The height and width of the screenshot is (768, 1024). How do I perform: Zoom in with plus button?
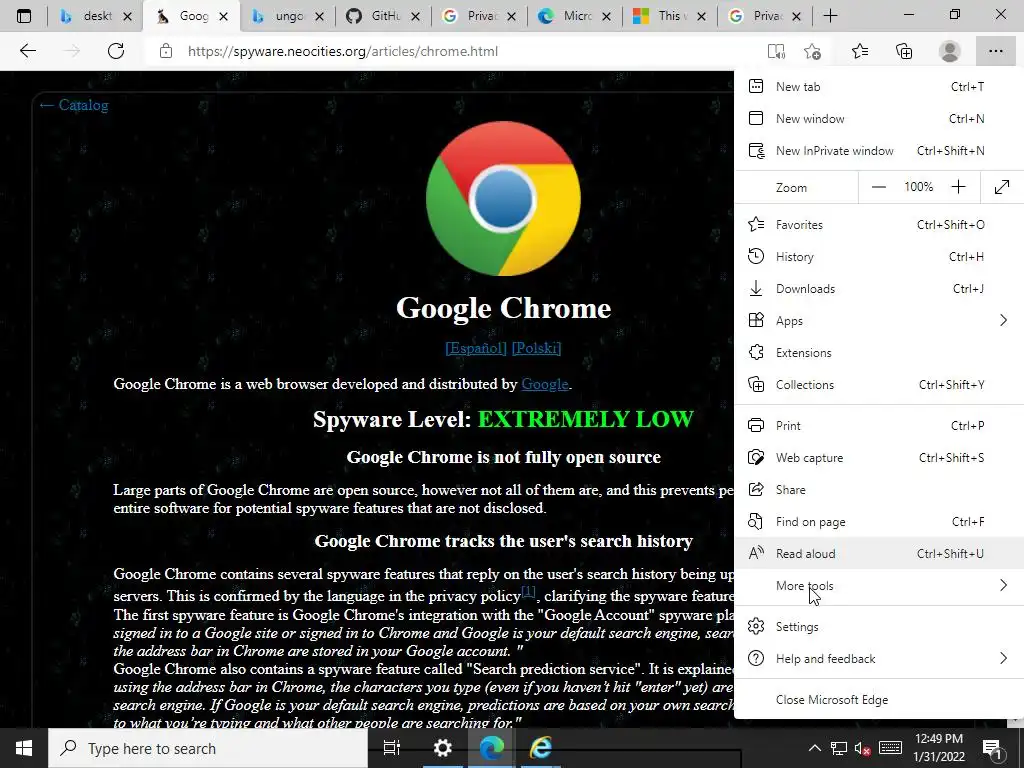coord(958,187)
